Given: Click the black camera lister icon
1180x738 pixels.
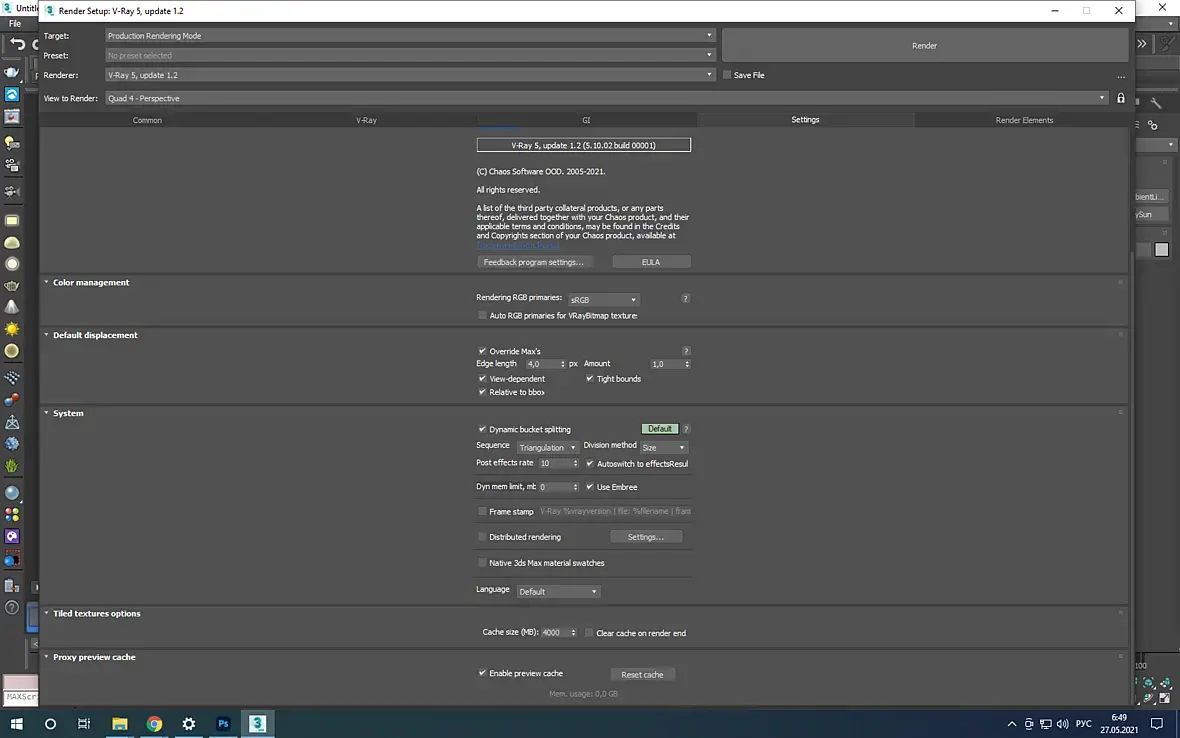Looking at the screenshot, I should pyautogui.click(x=12, y=166).
